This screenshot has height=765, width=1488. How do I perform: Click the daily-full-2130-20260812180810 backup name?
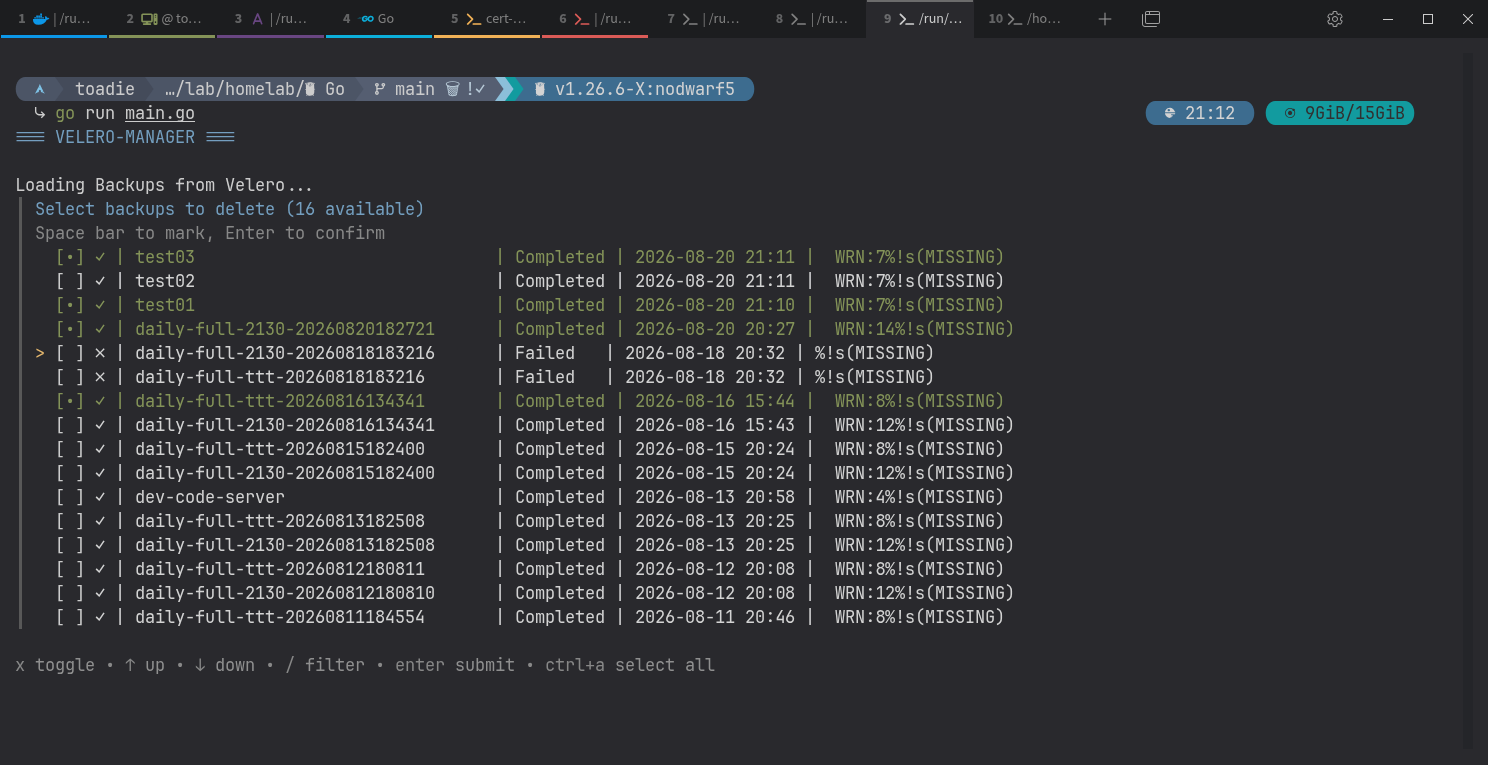coord(285,593)
